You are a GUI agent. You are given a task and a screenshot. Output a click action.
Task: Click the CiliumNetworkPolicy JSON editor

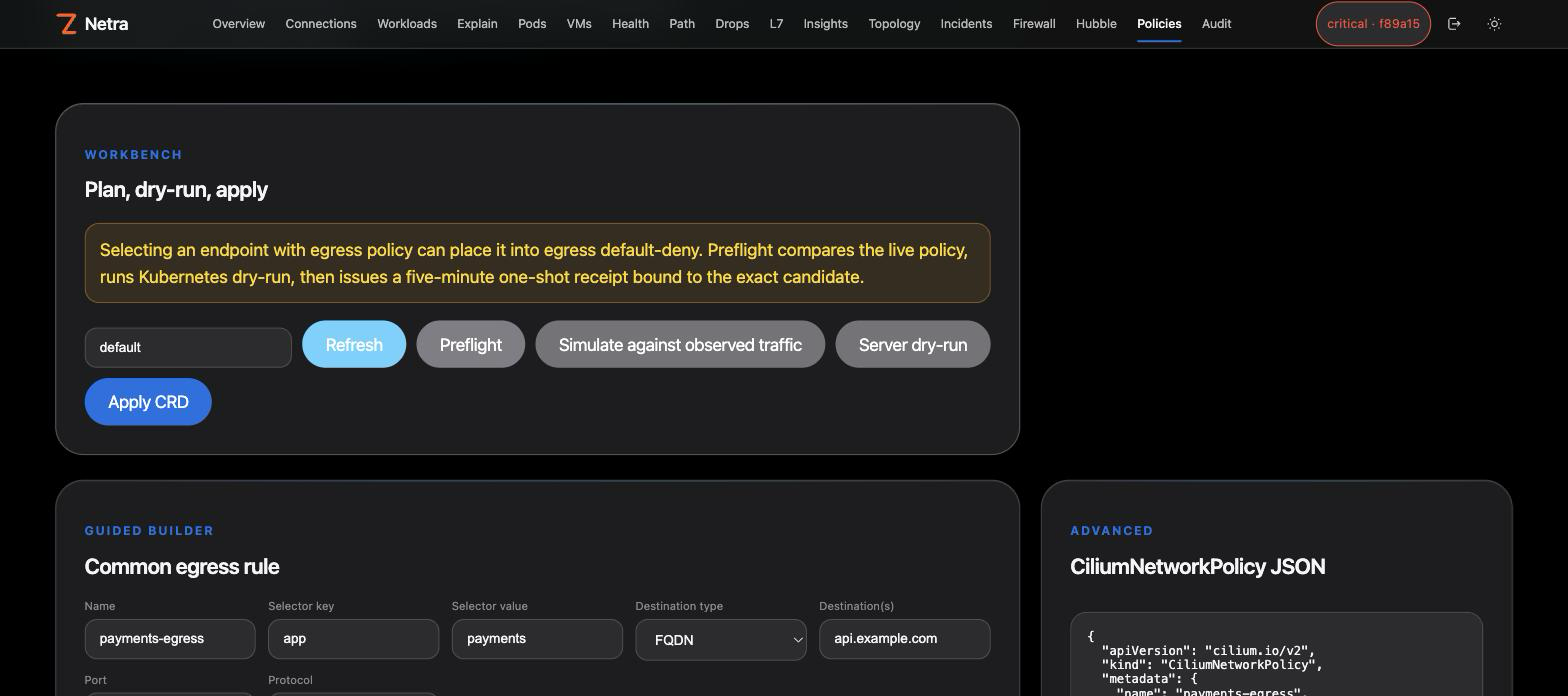point(1276,655)
